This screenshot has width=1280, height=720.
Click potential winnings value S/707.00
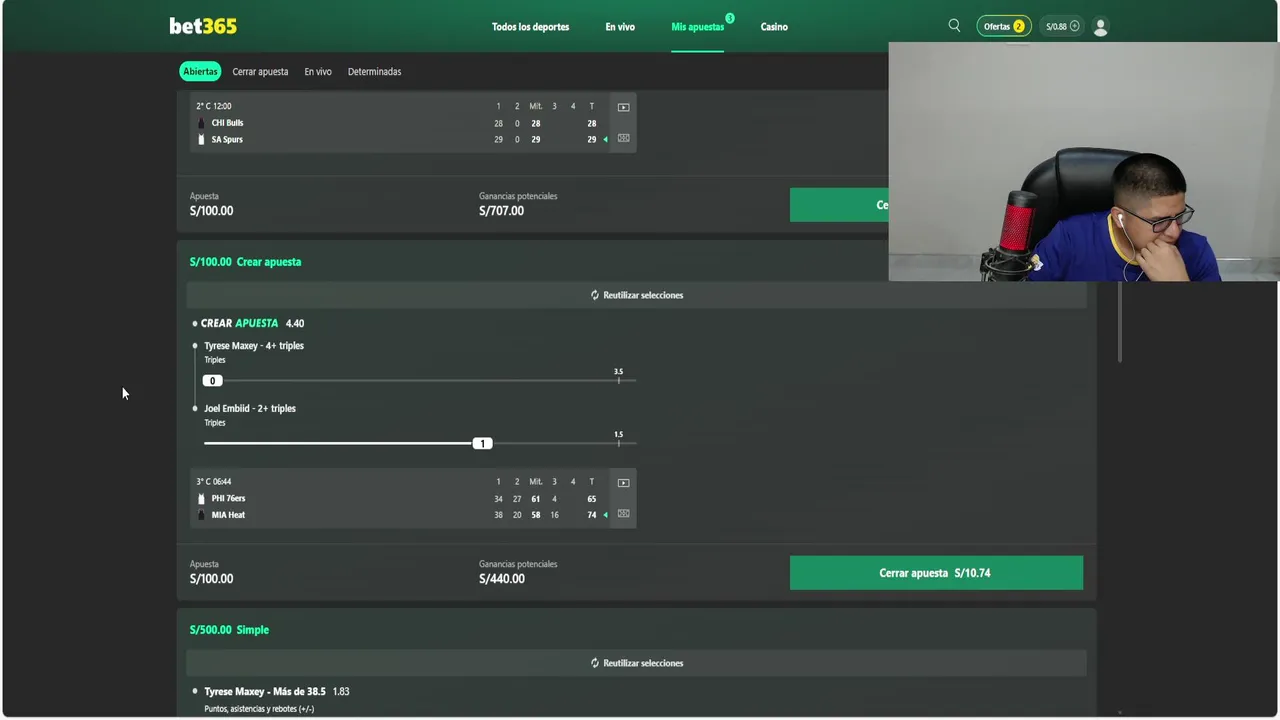[501, 211]
